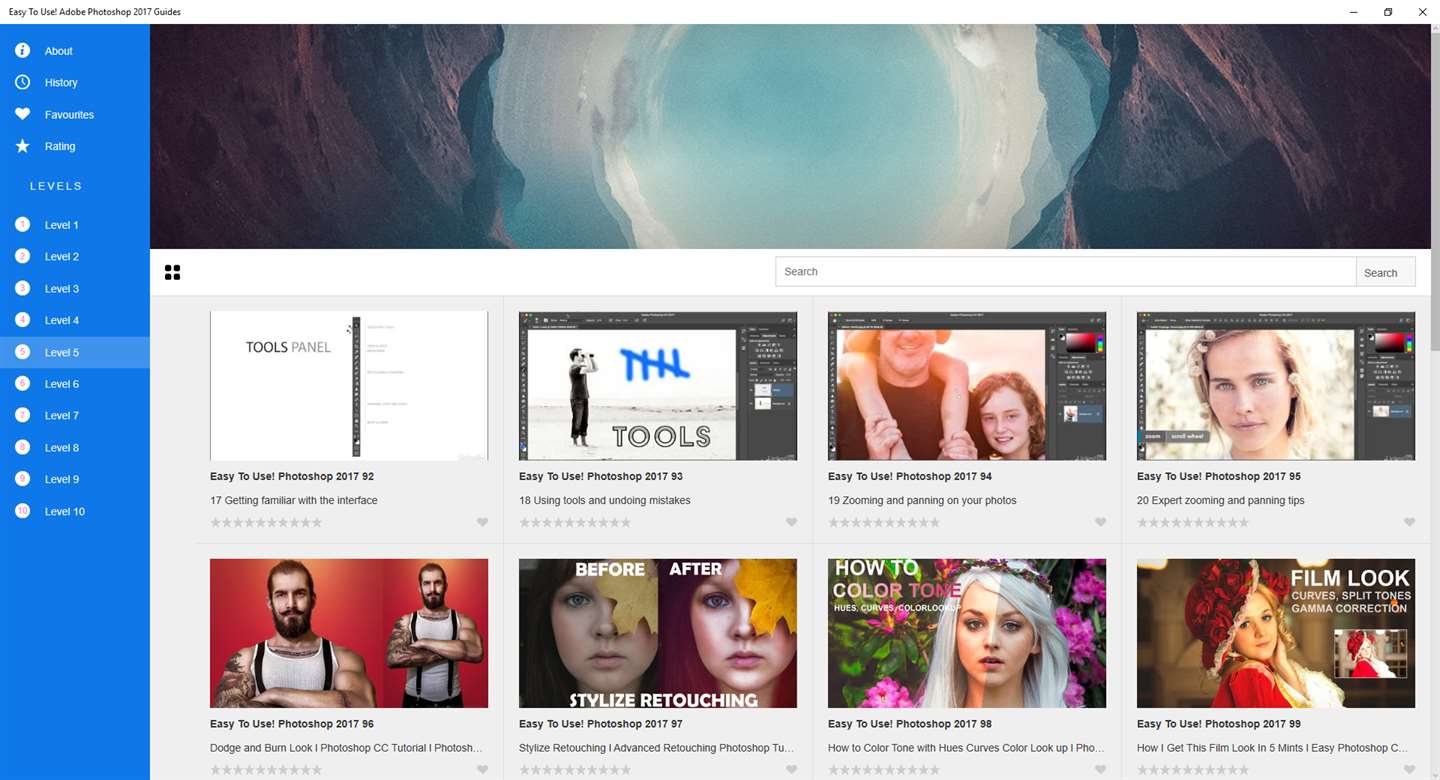
Task: Select Level 2 in sidebar
Action: (x=75, y=257)
